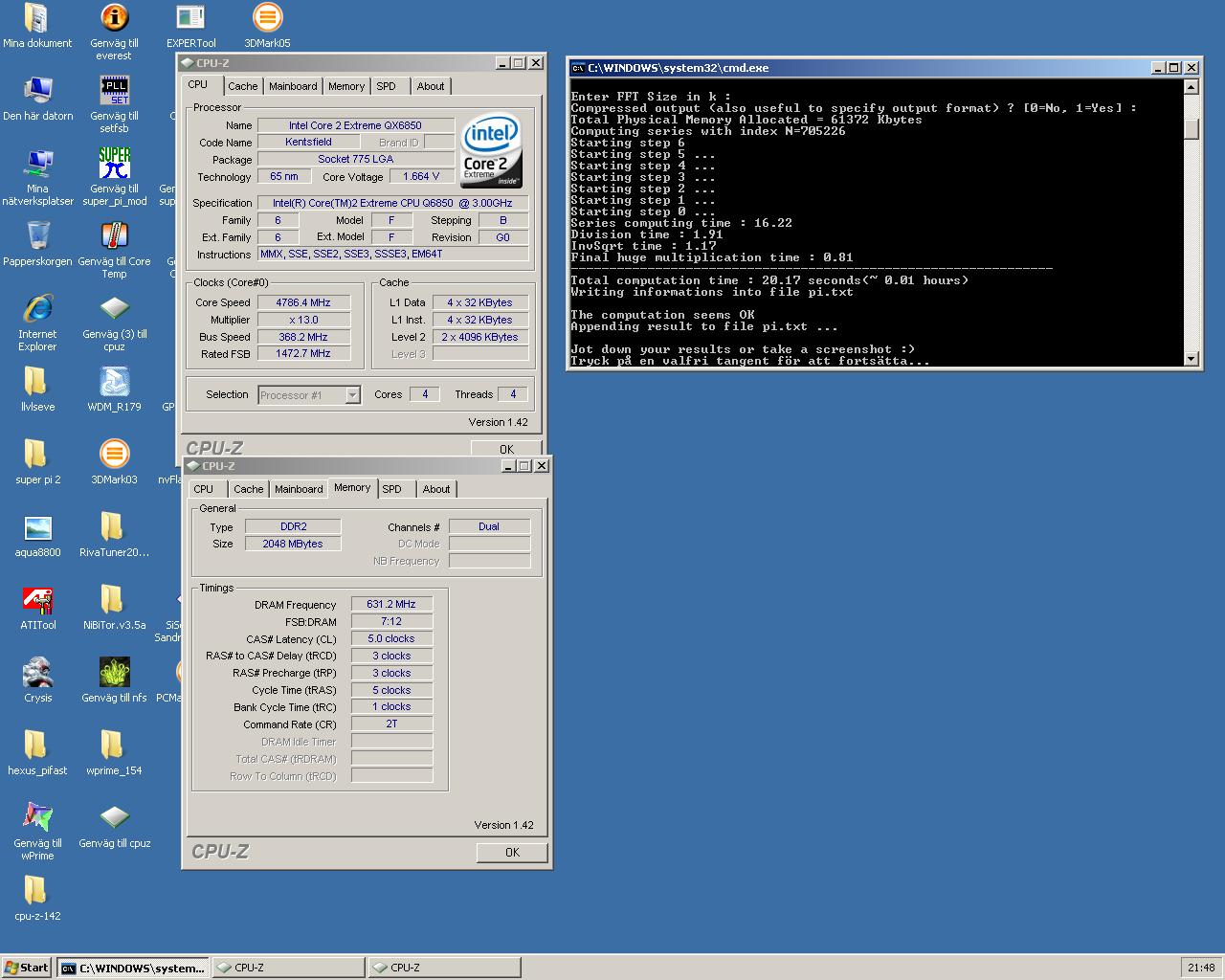Click the Intel Core 2 Extreme logo
Viewport: 1225px width, 980px height.
491,152
